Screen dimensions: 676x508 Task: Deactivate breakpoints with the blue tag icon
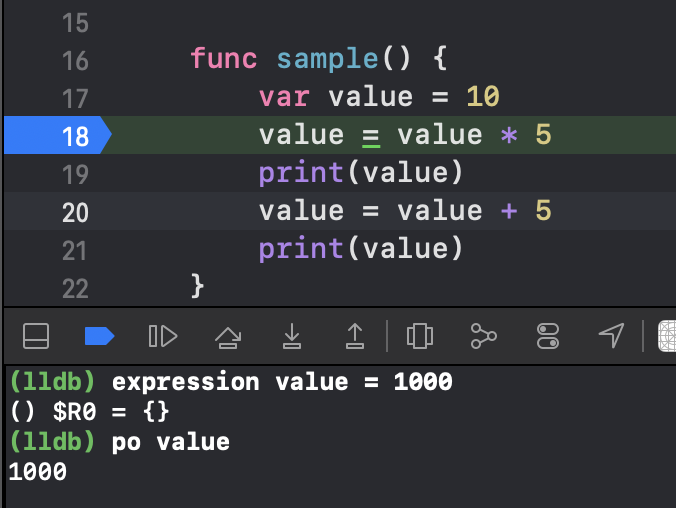[x=99, y=336]
